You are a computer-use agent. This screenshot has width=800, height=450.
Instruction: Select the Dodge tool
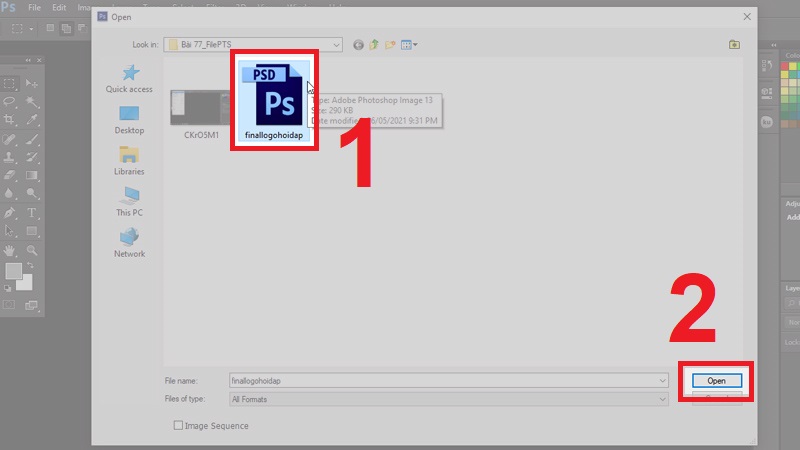[32, 194]
